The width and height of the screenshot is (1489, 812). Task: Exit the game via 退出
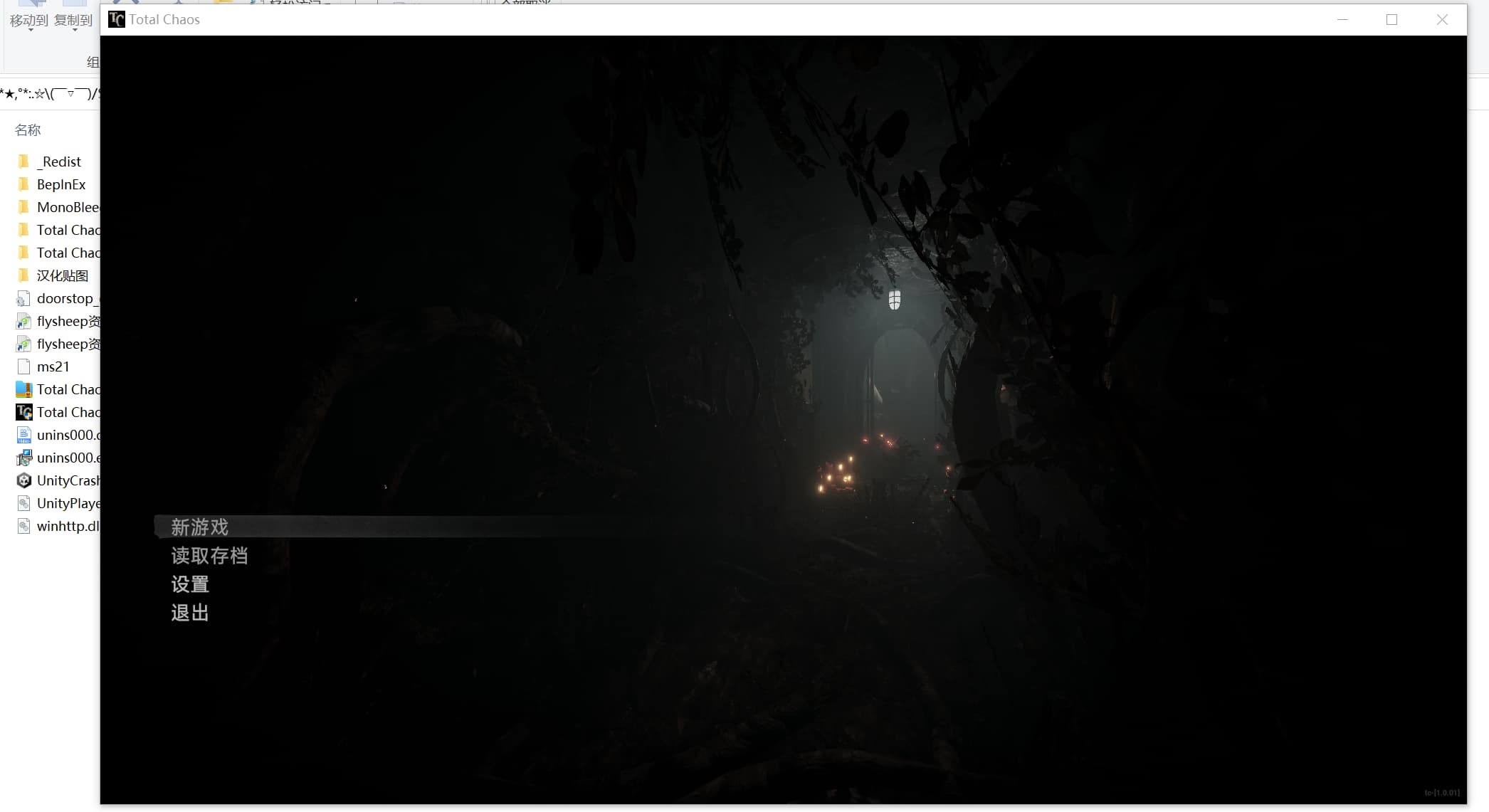[x=190, y=613]
